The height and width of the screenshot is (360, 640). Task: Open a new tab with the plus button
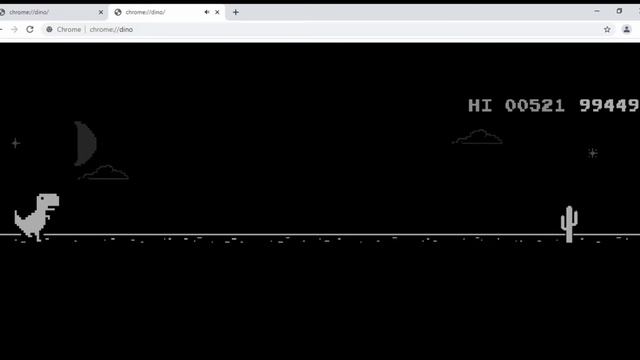point(236,12)
